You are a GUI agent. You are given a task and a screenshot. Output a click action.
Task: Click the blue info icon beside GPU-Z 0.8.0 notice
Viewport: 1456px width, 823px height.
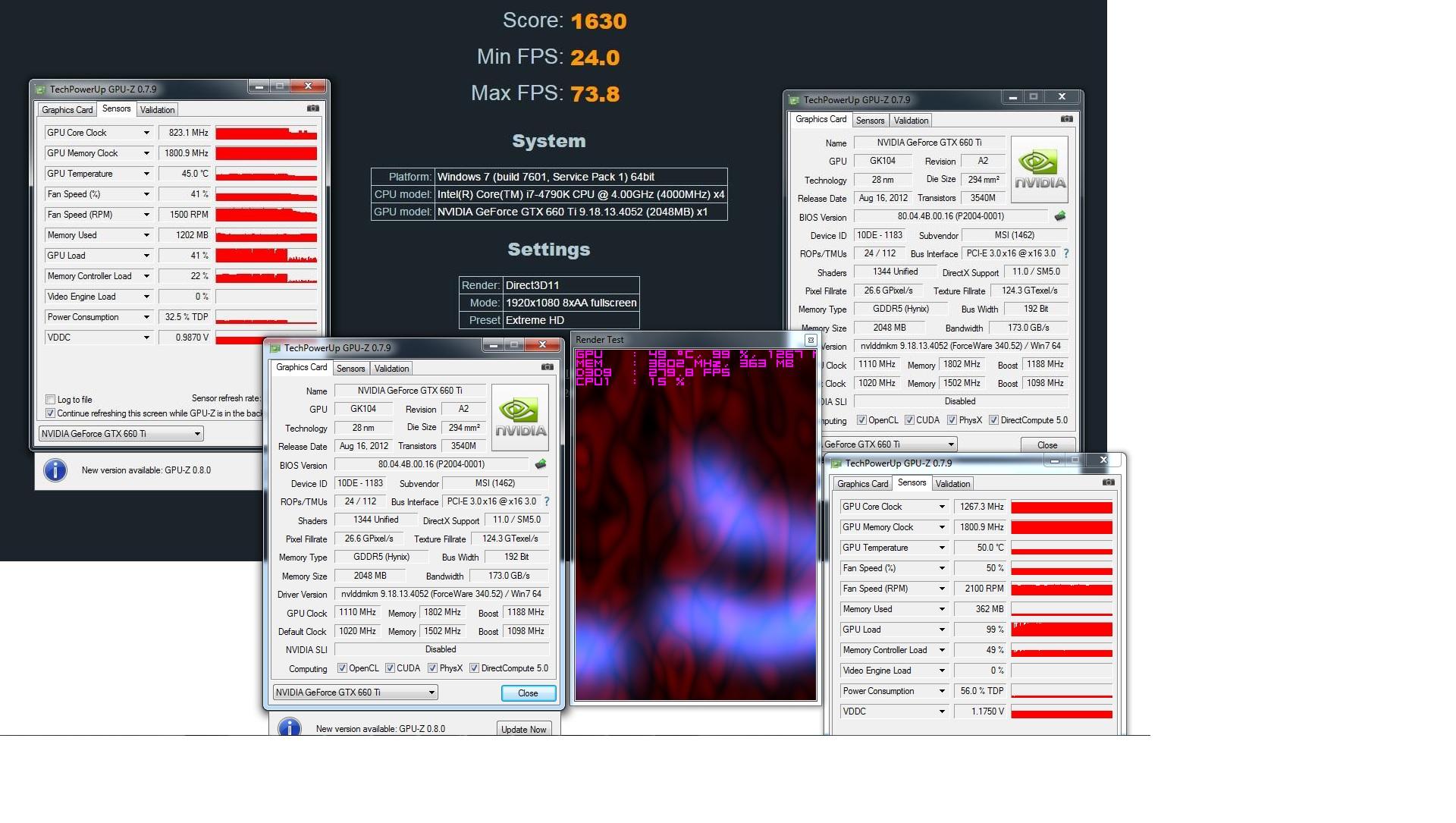coord(55,470)
